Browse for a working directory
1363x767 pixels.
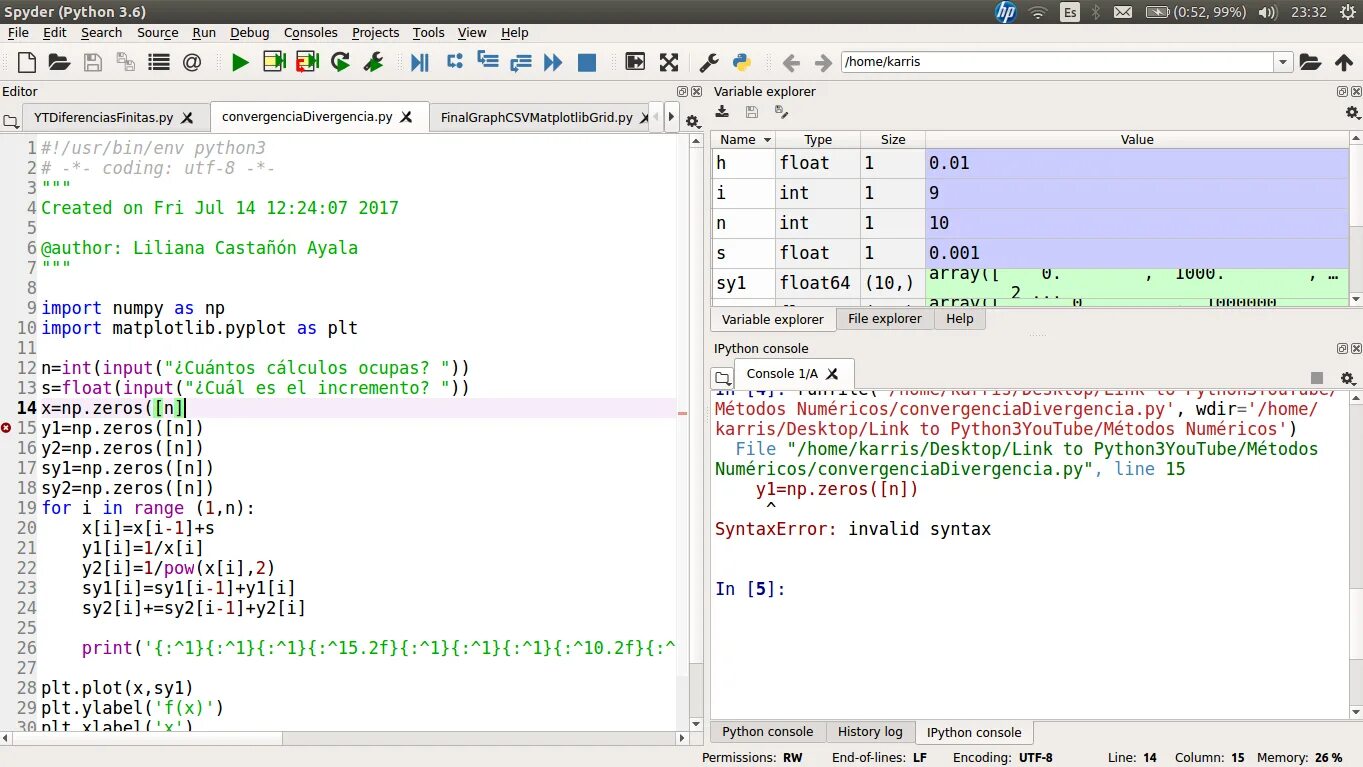tap(1310, 62)
